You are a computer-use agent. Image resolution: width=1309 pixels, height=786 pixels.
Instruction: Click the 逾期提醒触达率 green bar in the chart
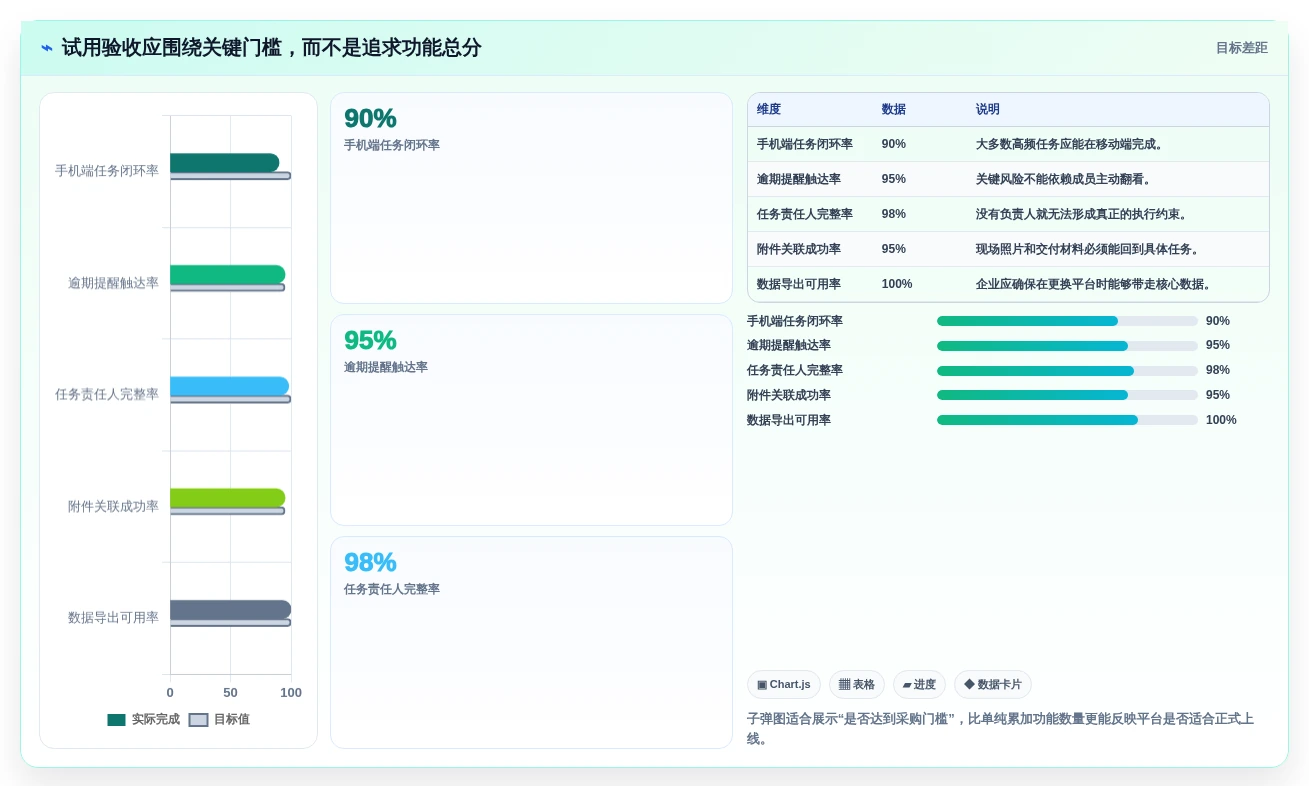[227, 275]
